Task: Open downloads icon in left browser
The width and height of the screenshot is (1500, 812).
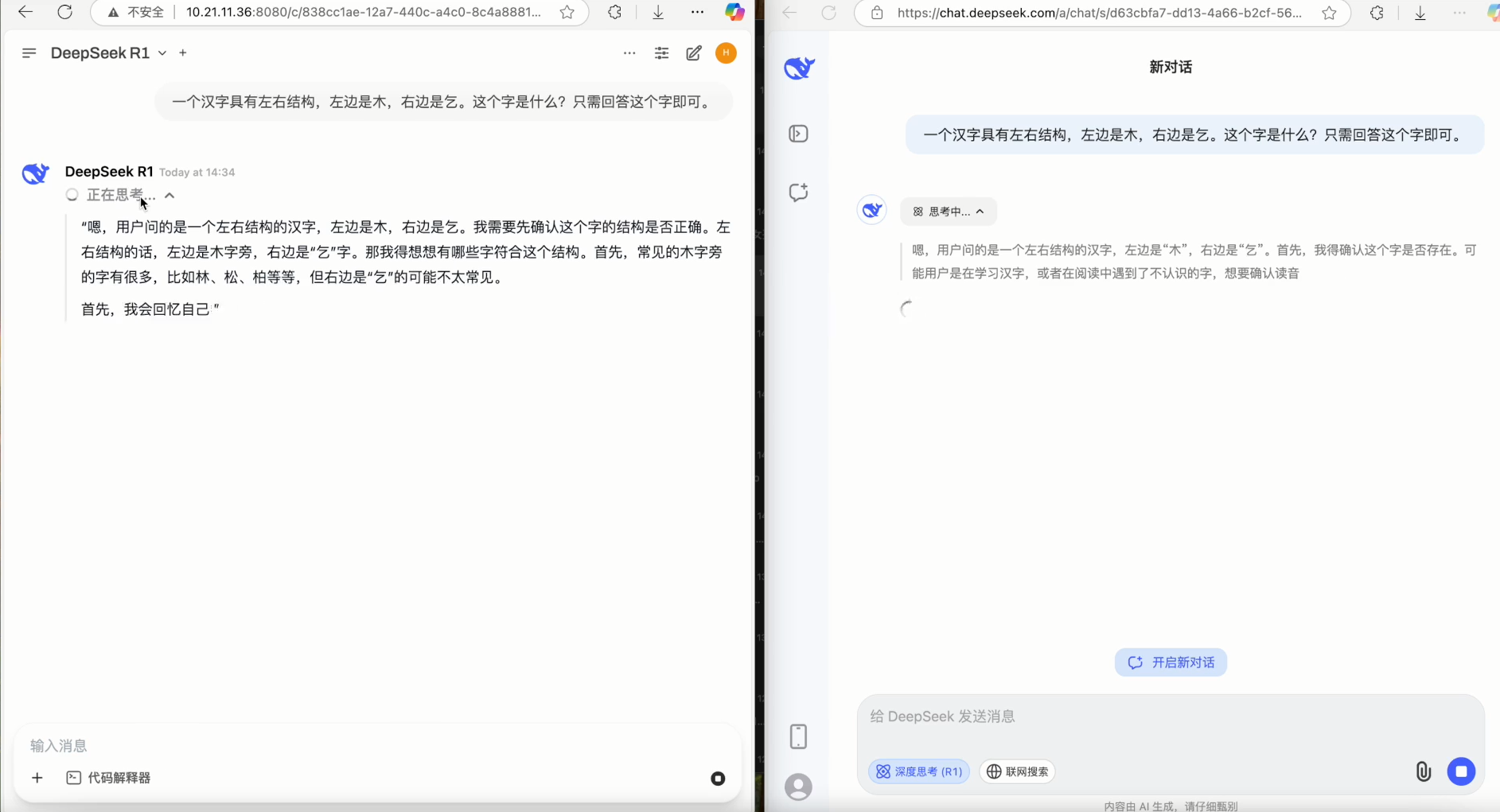Action: pyautogui.click(x=658, y=12)
